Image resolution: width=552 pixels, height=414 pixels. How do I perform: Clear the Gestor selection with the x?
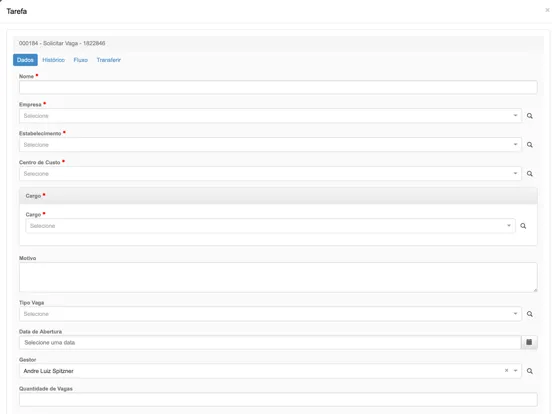tap(506, 370)
